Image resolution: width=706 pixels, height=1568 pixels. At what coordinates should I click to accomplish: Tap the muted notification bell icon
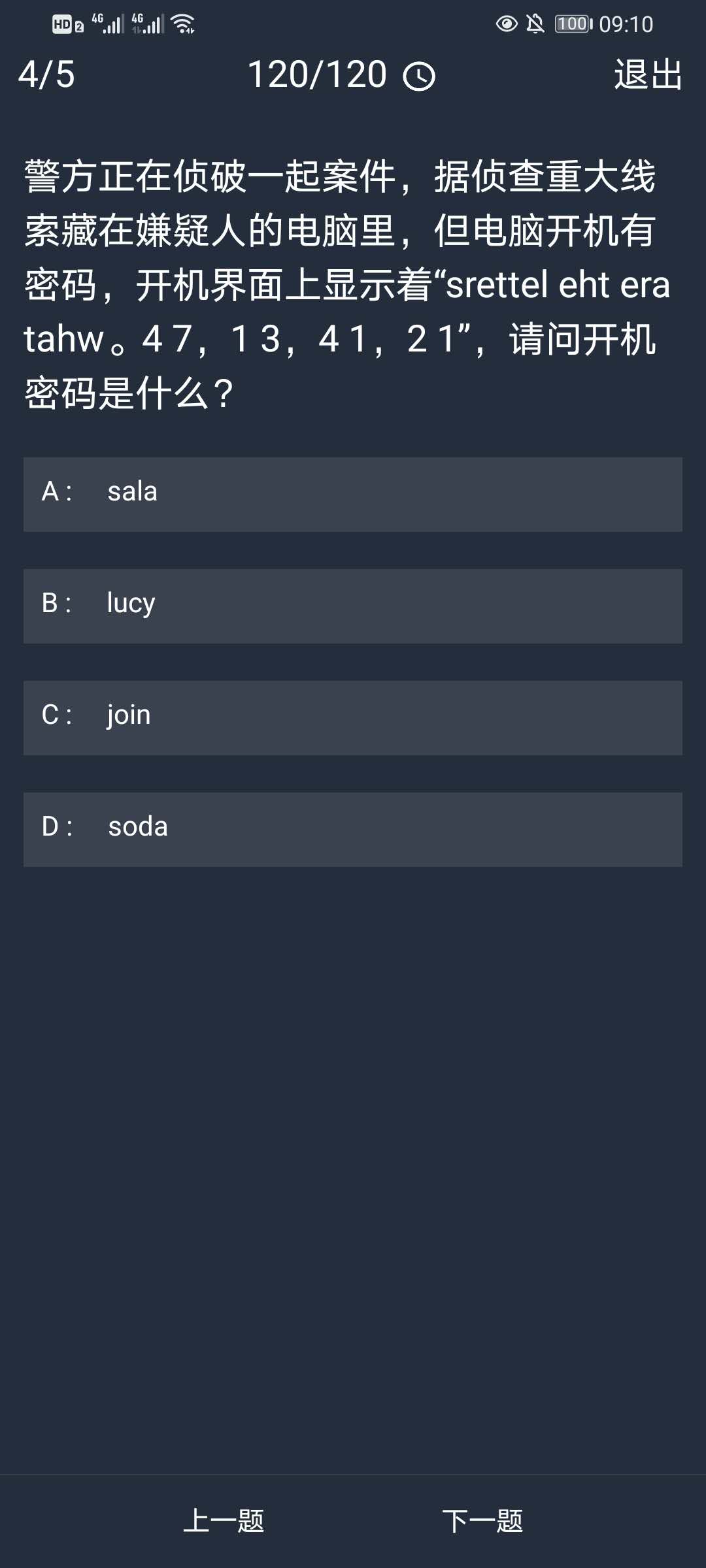tap(535, 24)
